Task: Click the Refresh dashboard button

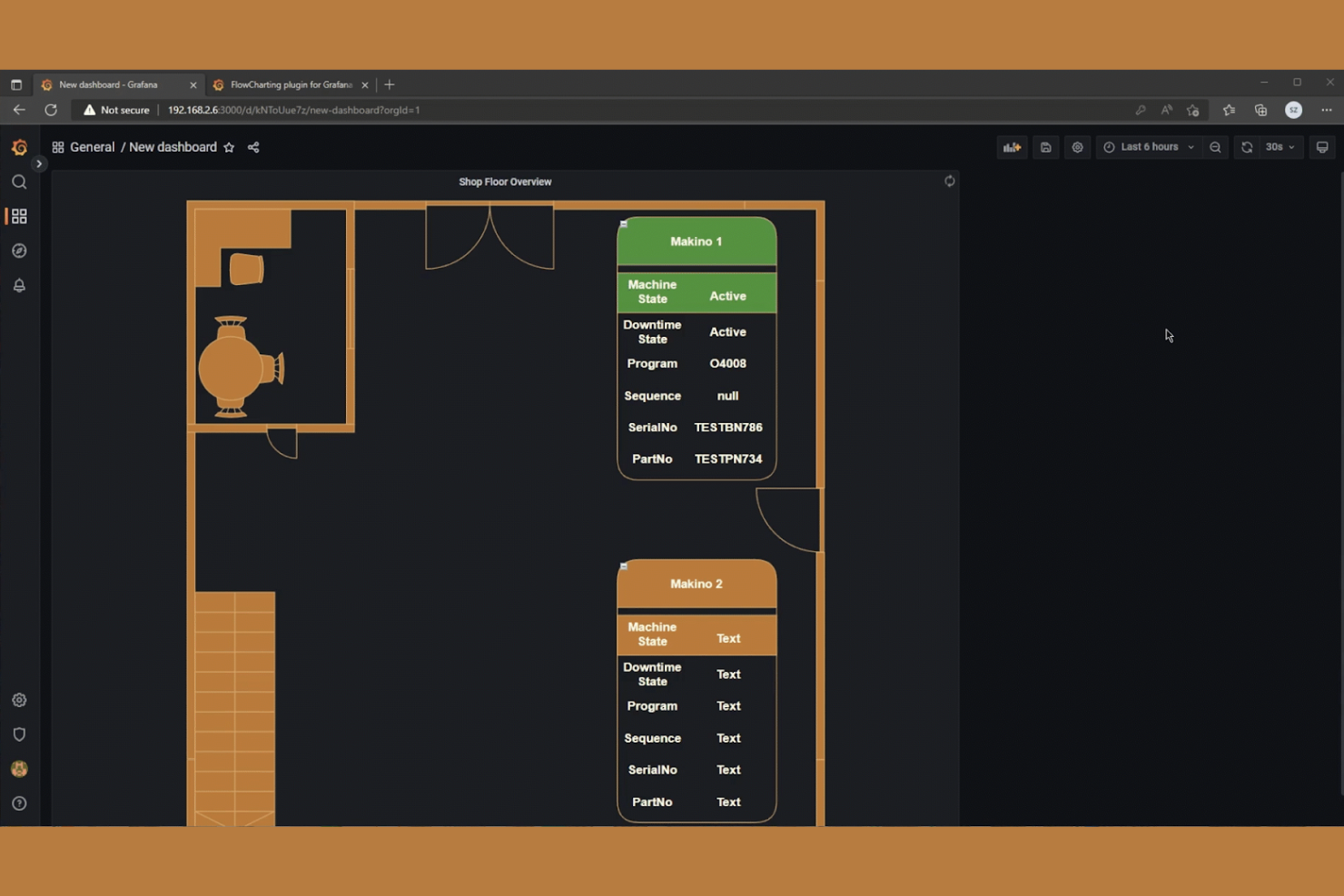Action: click(1246, 146)
